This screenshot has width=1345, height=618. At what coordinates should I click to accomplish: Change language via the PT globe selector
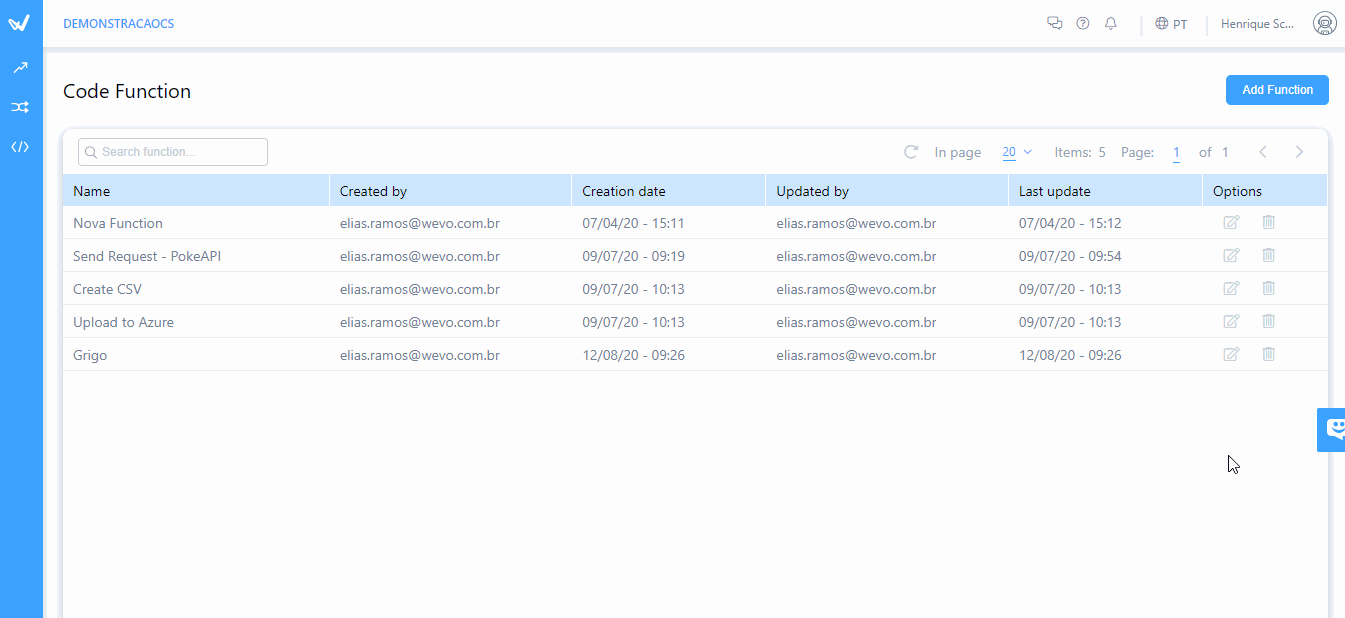tap(1171, 23)
